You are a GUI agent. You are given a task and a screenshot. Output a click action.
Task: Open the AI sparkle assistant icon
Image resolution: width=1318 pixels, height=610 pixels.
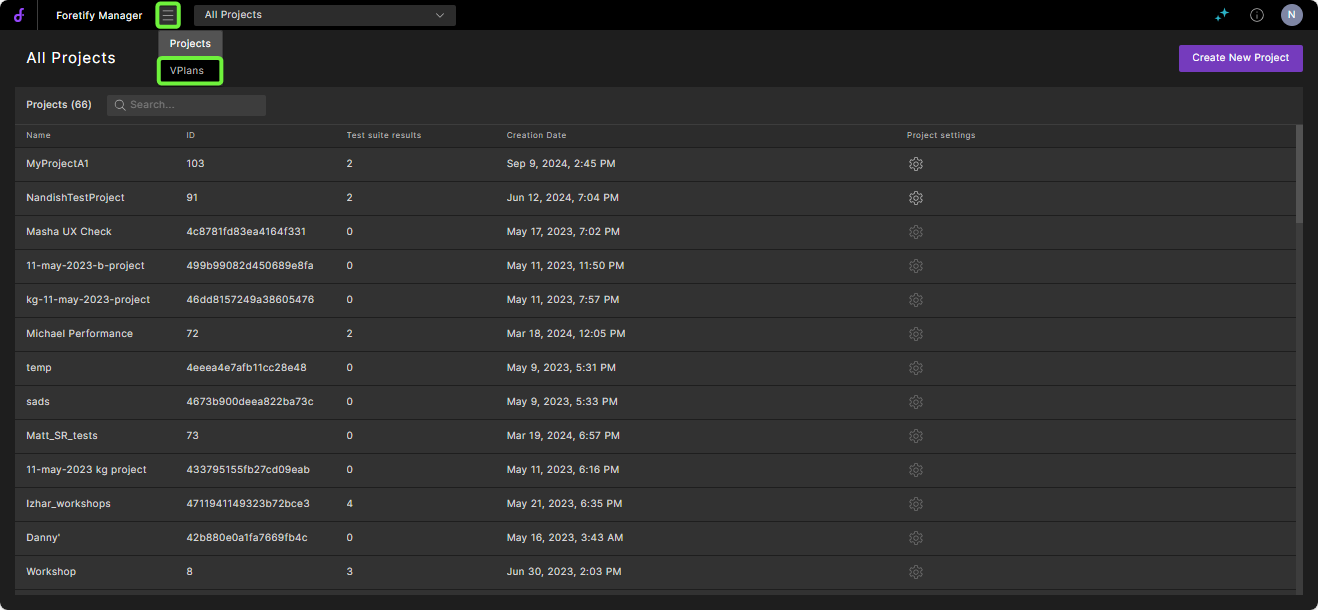pyautogui.click(x=1221, y=15)
